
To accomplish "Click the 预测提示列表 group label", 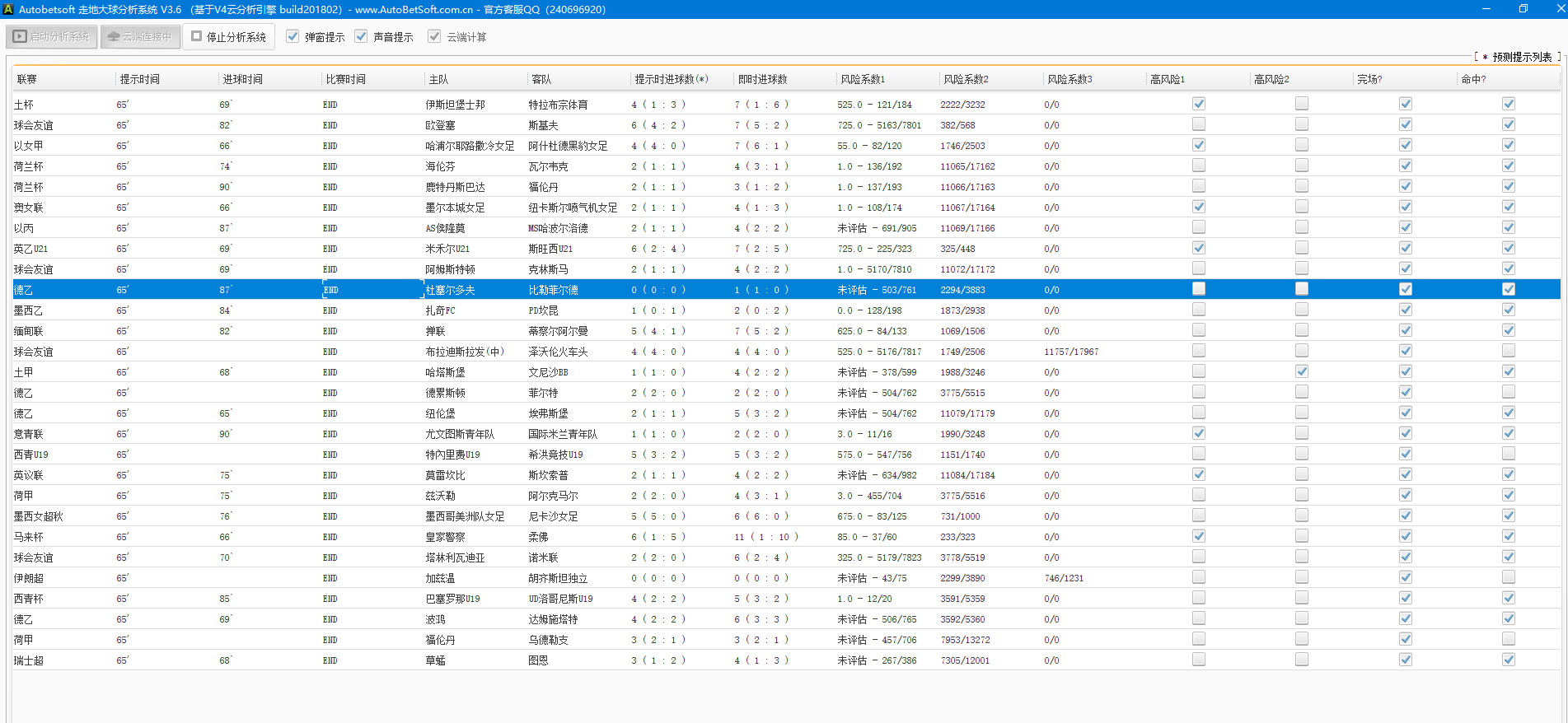I will pos(1521,57).
